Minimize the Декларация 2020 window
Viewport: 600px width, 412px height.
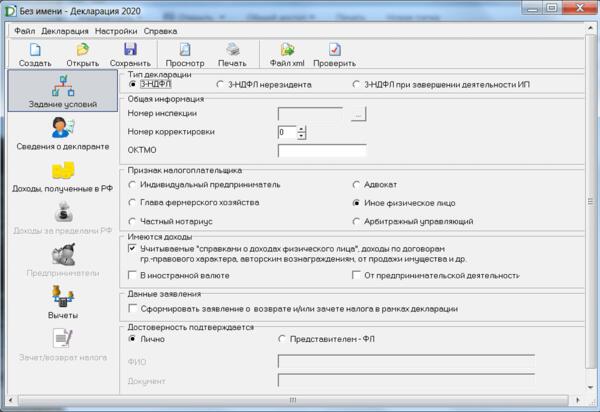click(x=532, y=8)
